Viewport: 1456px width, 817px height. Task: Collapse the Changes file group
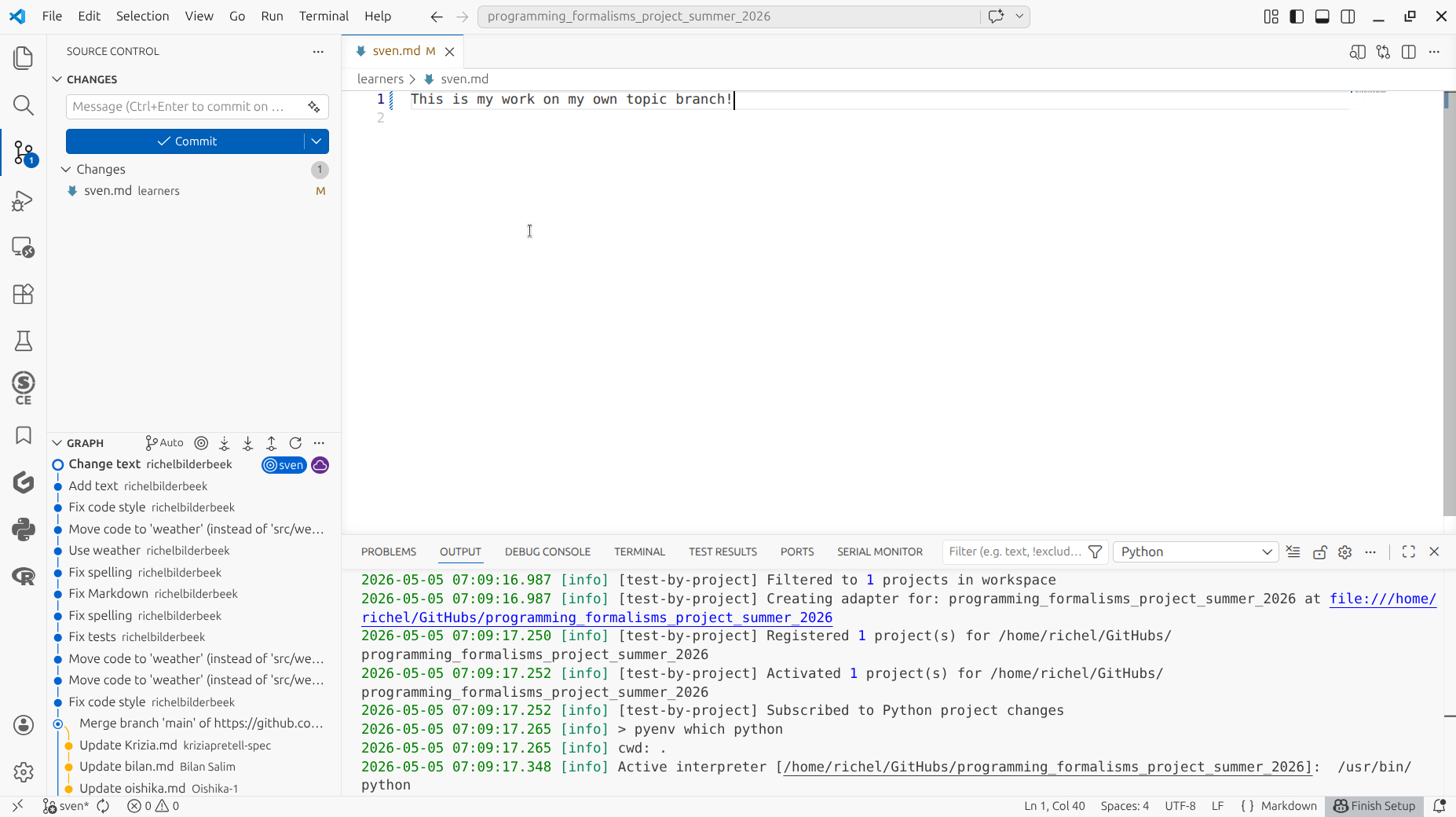[x=66, y=170]
